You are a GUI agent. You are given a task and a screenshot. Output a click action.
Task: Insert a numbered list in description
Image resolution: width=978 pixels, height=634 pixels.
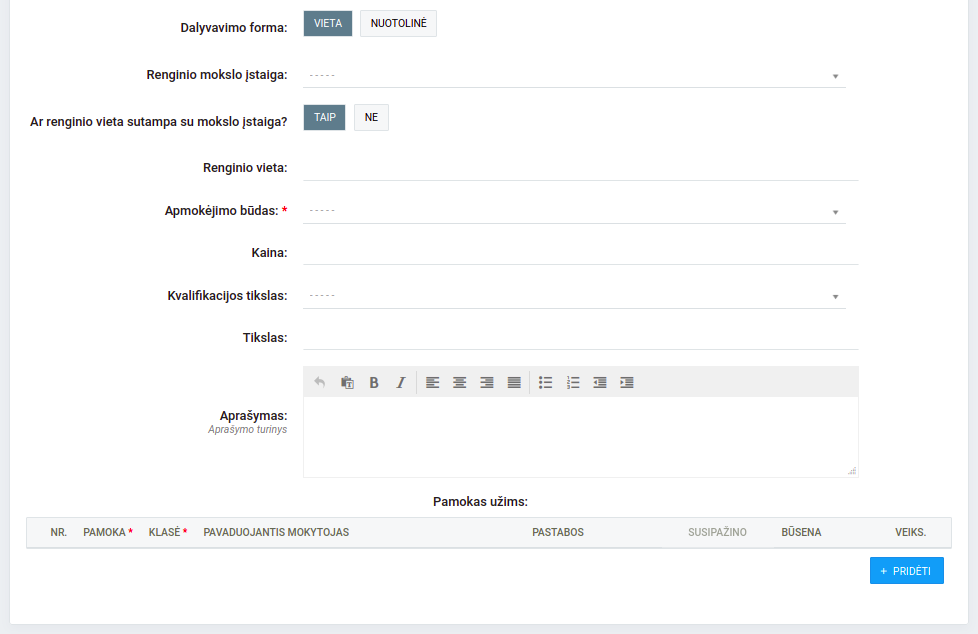(x=573, y=382)
